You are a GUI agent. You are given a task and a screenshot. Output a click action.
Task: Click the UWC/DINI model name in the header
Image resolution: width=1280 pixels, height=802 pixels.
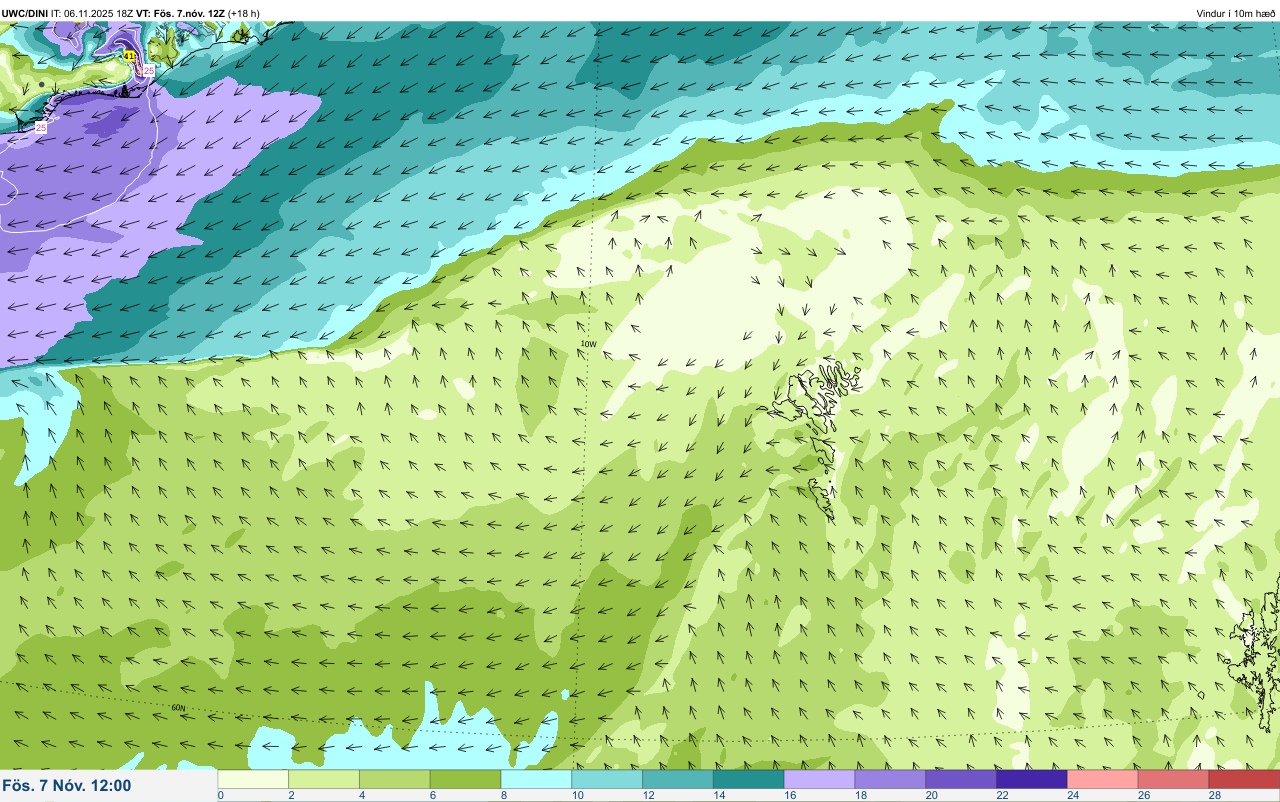pos(24,13)
